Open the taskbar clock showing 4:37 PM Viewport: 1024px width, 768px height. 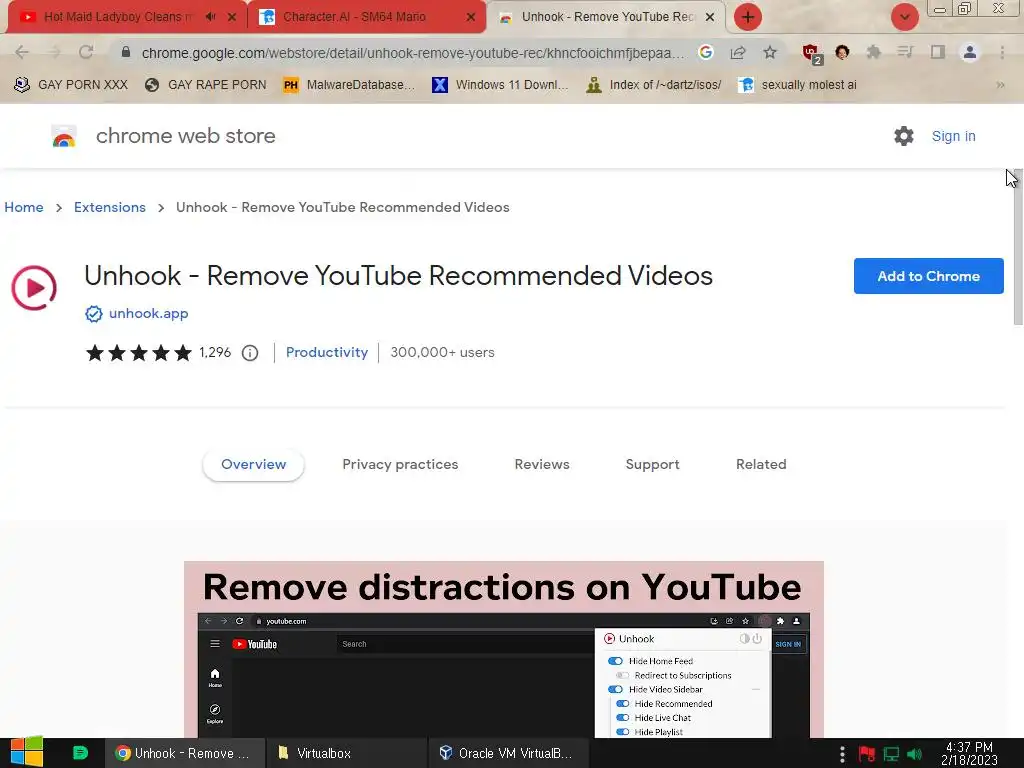point(969,754)
